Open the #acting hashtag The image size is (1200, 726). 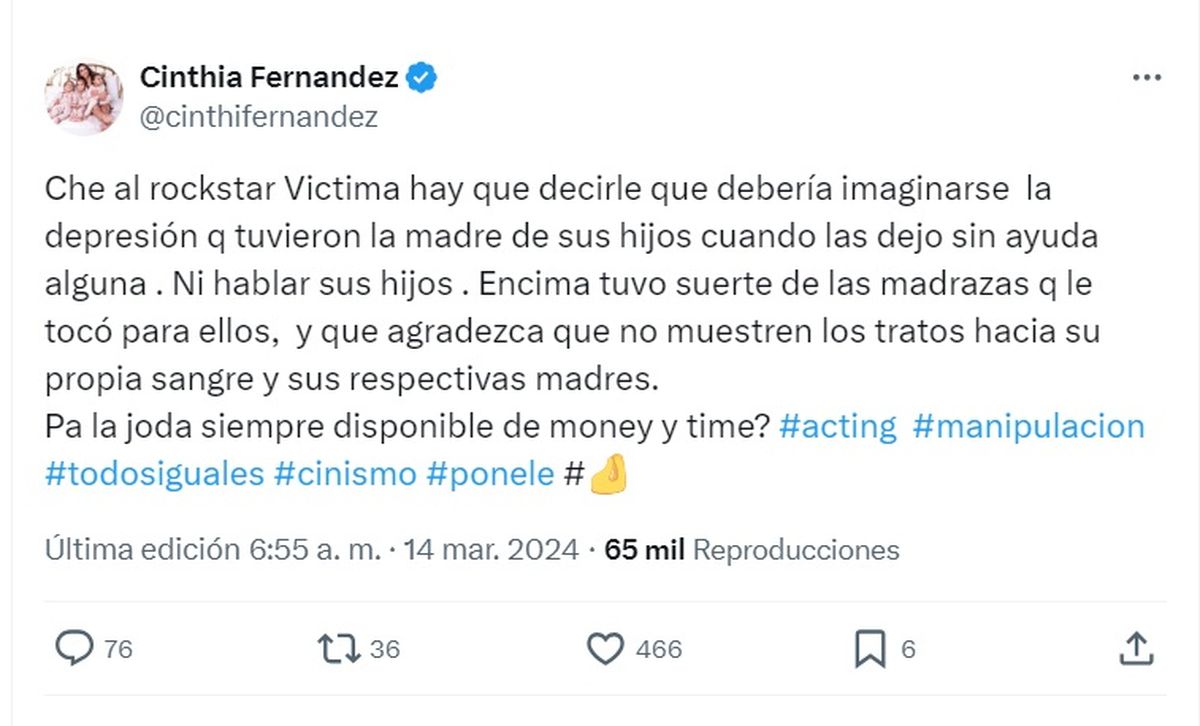coord(837,427)
